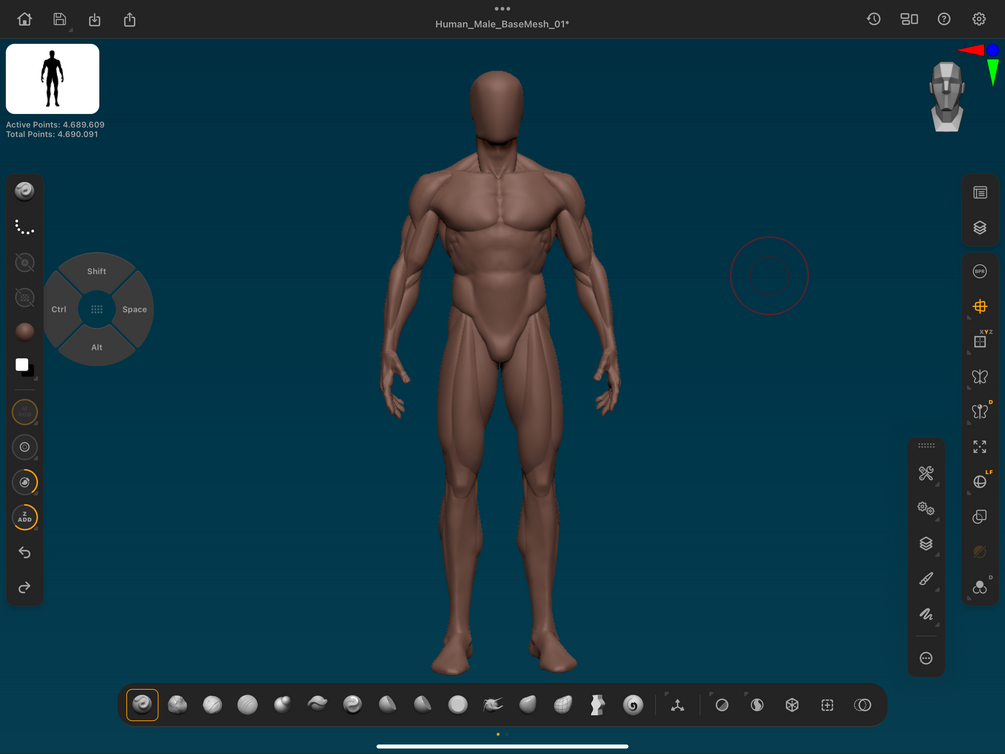The width and height of the screenshot is (1005, 754).
Task: Select the ZModeler grid-sphere brush
Action: pos(562,705)
